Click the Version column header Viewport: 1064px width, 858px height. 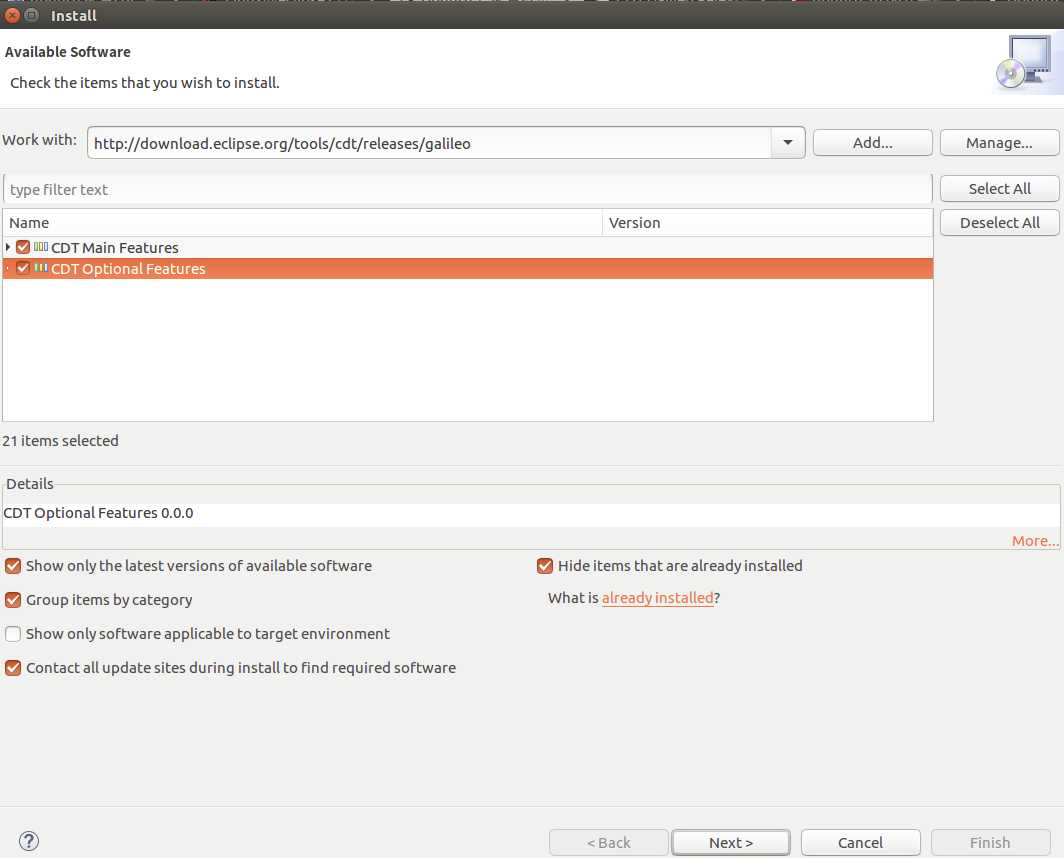tap(767, 223)
